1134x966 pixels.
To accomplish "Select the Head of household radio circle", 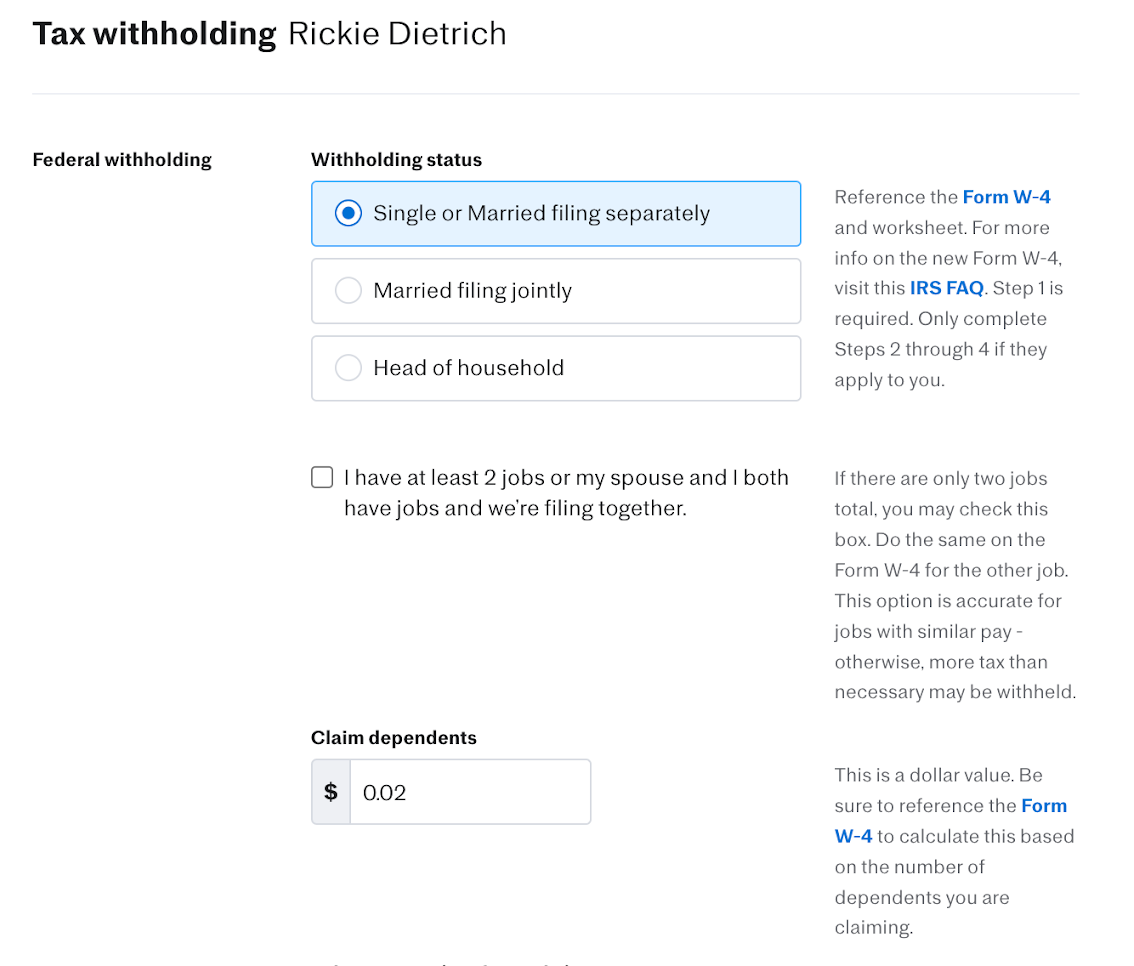I will coord(348,368).
